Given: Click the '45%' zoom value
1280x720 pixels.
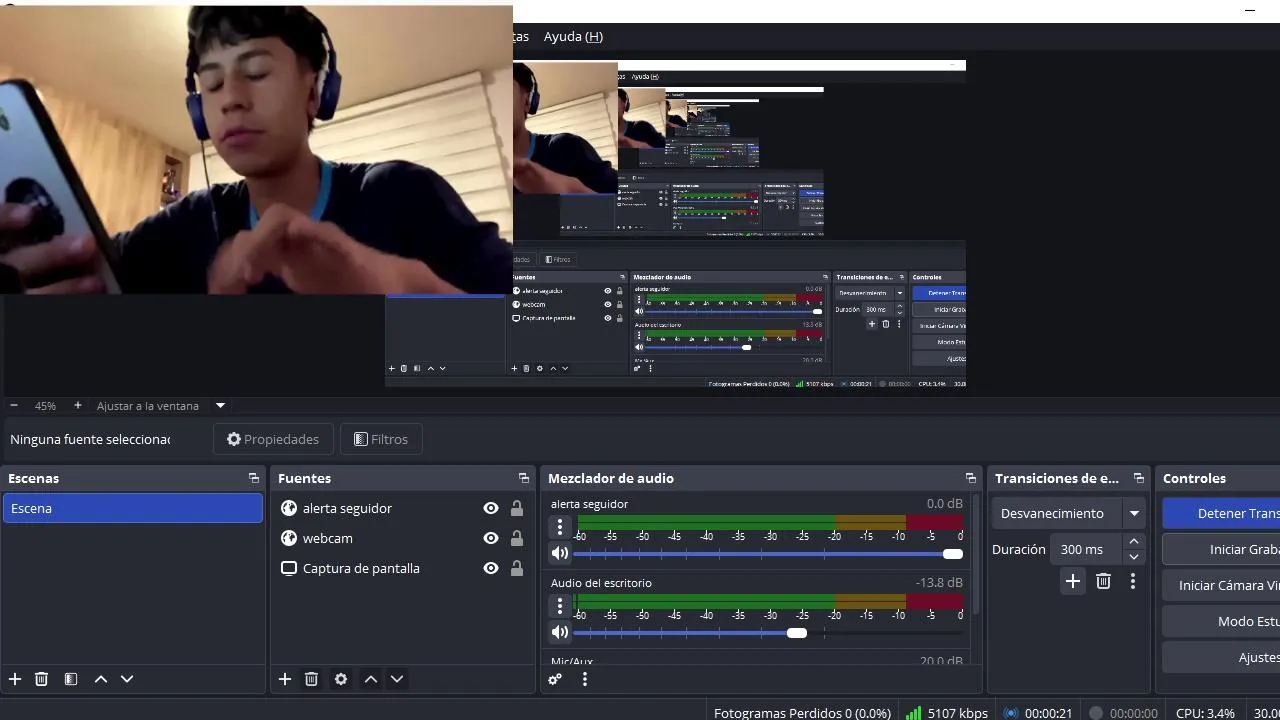Looking at the screenshot, I should (x=45, y=406).
